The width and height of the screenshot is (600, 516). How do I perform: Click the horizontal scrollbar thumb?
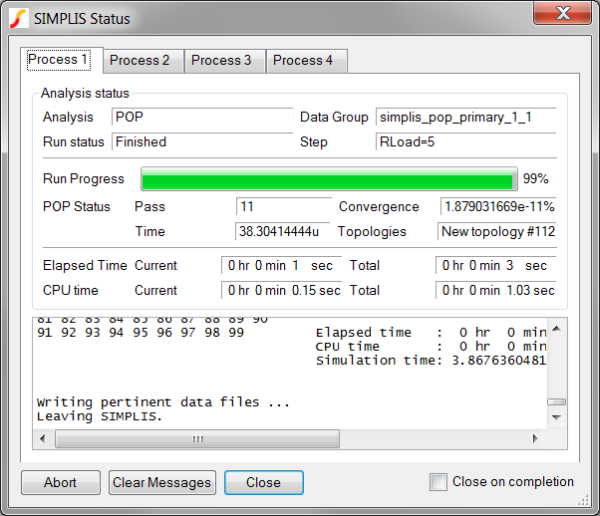[x=197, y=439]
